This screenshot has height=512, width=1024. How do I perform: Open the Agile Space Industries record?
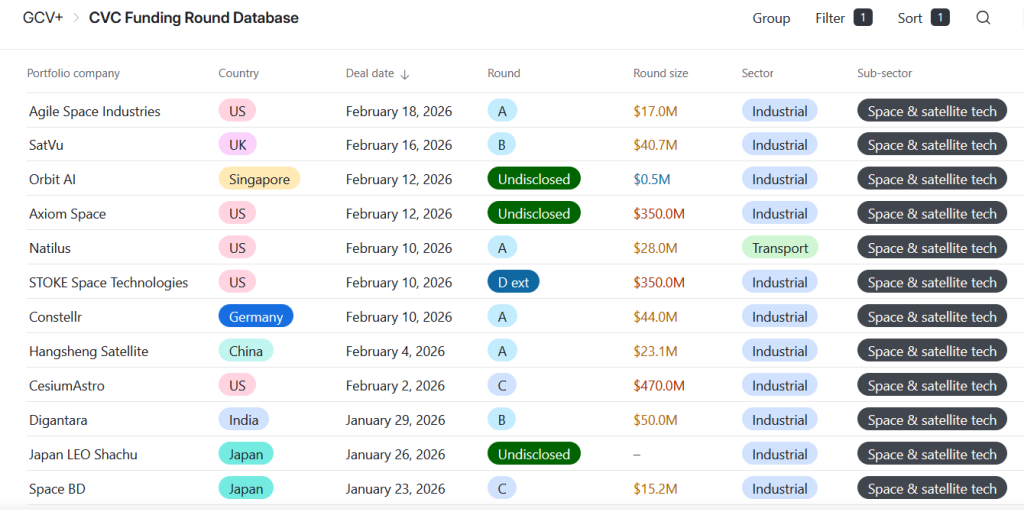tap(94, 111)
